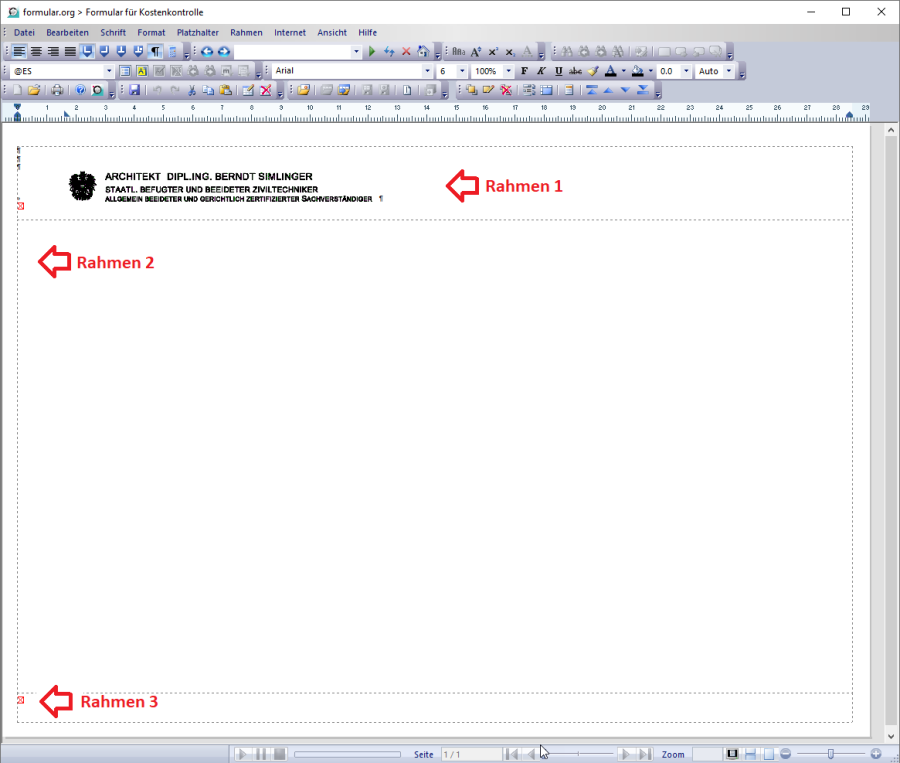Click the green play arrow icon
Screen dimensions: 900x763
point(373,51)
